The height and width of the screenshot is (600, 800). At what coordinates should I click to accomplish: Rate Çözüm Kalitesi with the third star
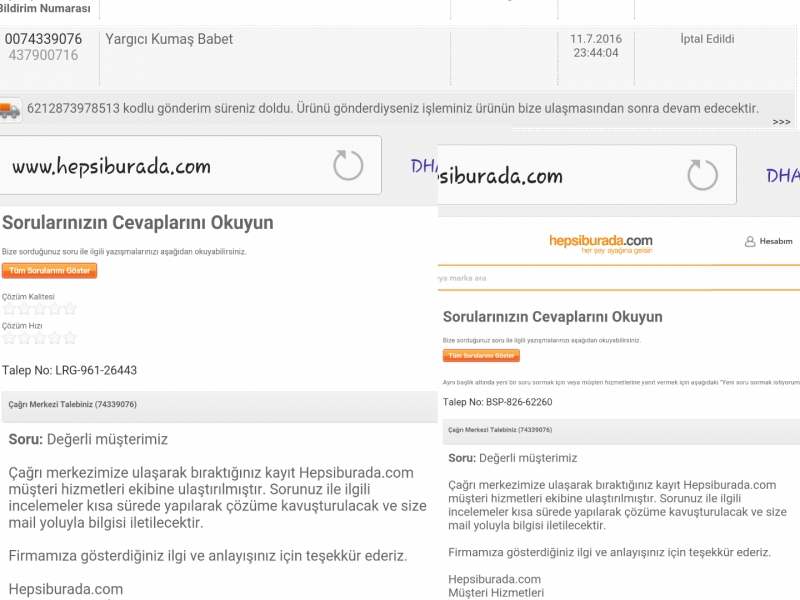39,308
